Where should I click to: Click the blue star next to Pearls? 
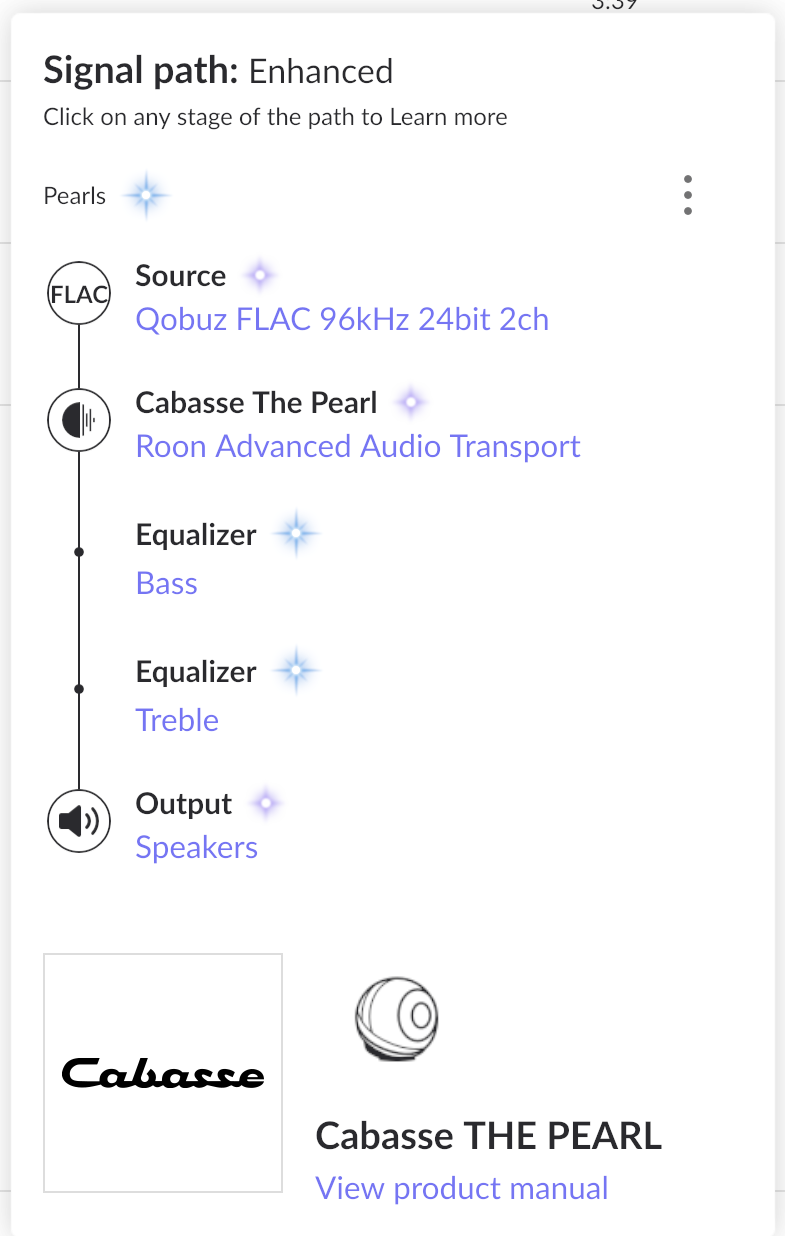pos(146,196)
